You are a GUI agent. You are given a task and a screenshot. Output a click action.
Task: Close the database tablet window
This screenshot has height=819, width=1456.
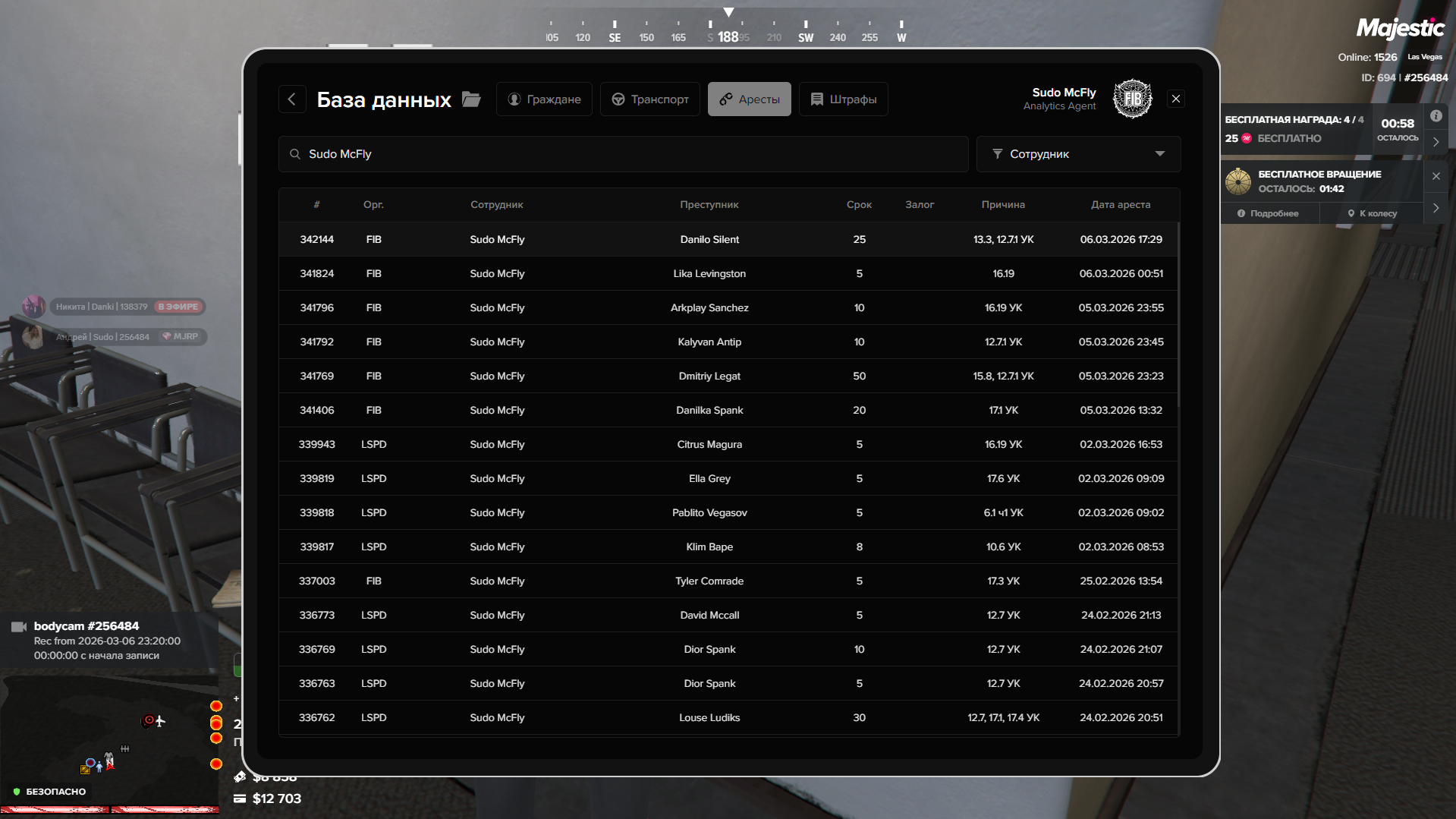(x=1175, y=99)
